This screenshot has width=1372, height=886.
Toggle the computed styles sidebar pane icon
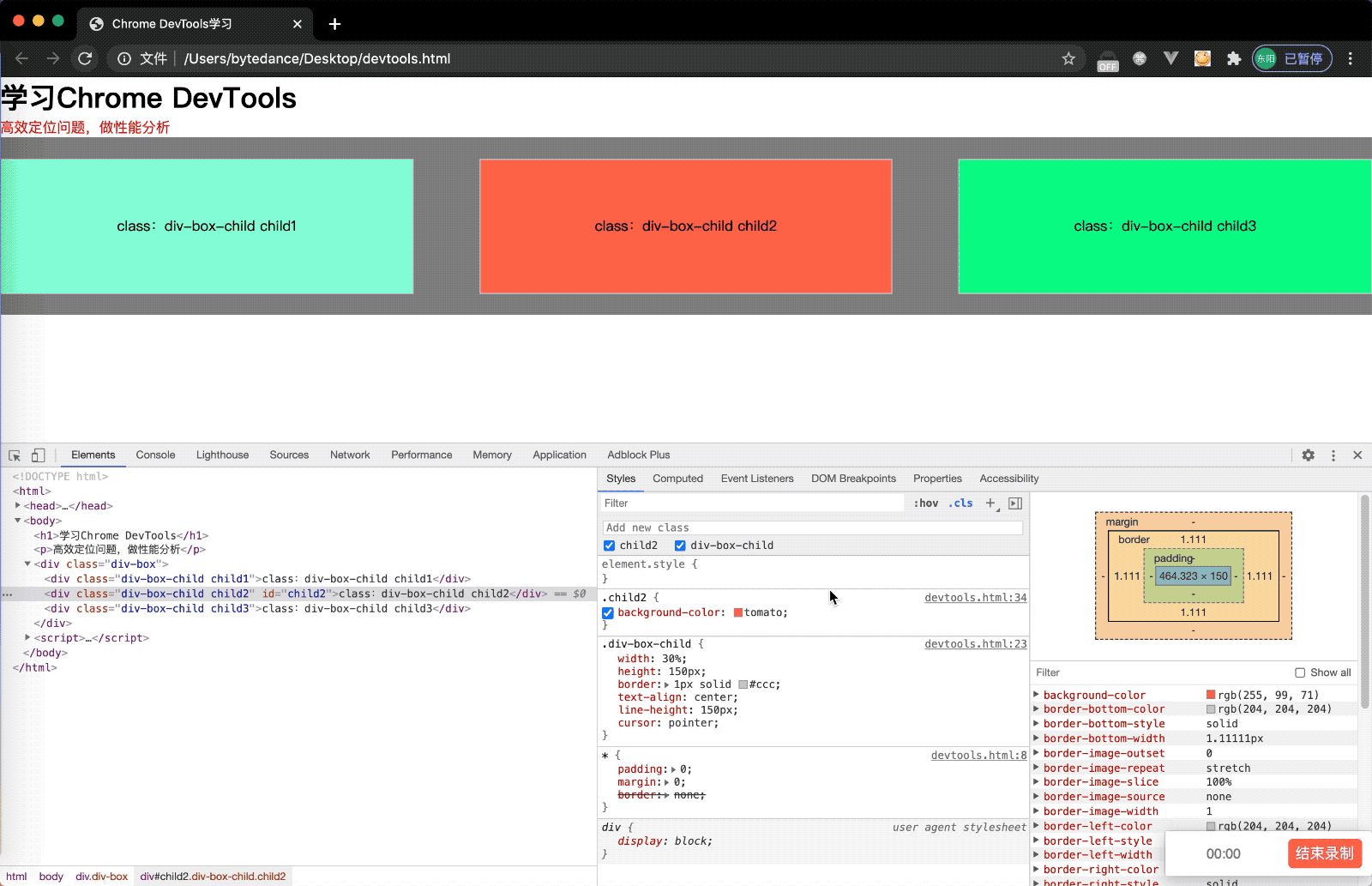pyautogui.click(x=1015, y=503)
